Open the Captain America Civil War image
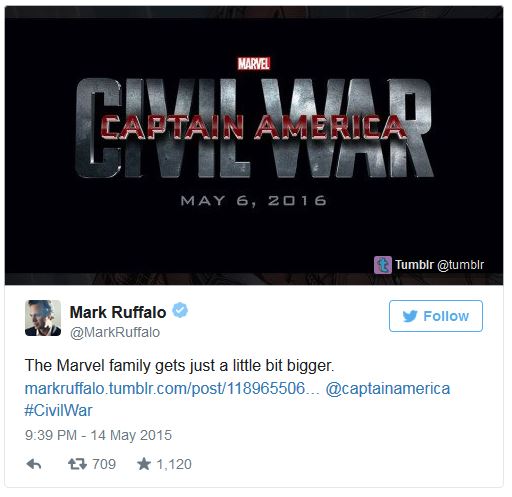This screenshot has height=497, width=512. (254, 146)
